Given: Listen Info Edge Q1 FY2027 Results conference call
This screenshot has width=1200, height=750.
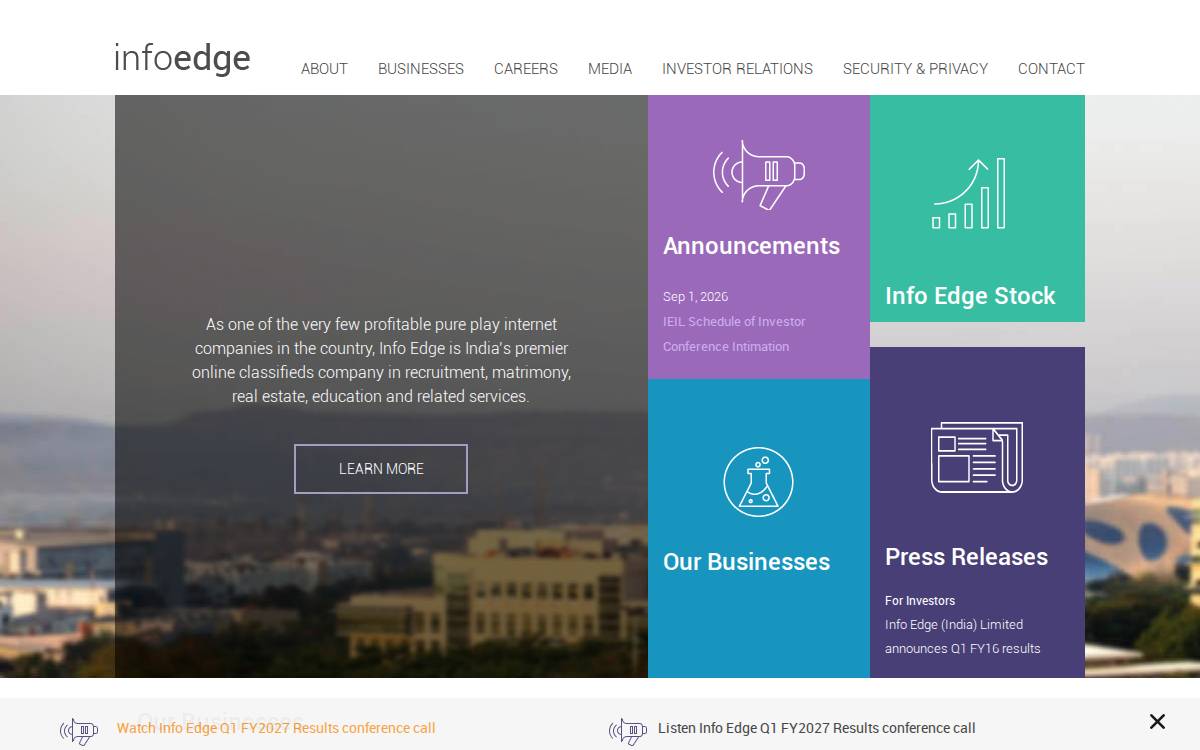Looking at the screenshot, I should [816, 728].
